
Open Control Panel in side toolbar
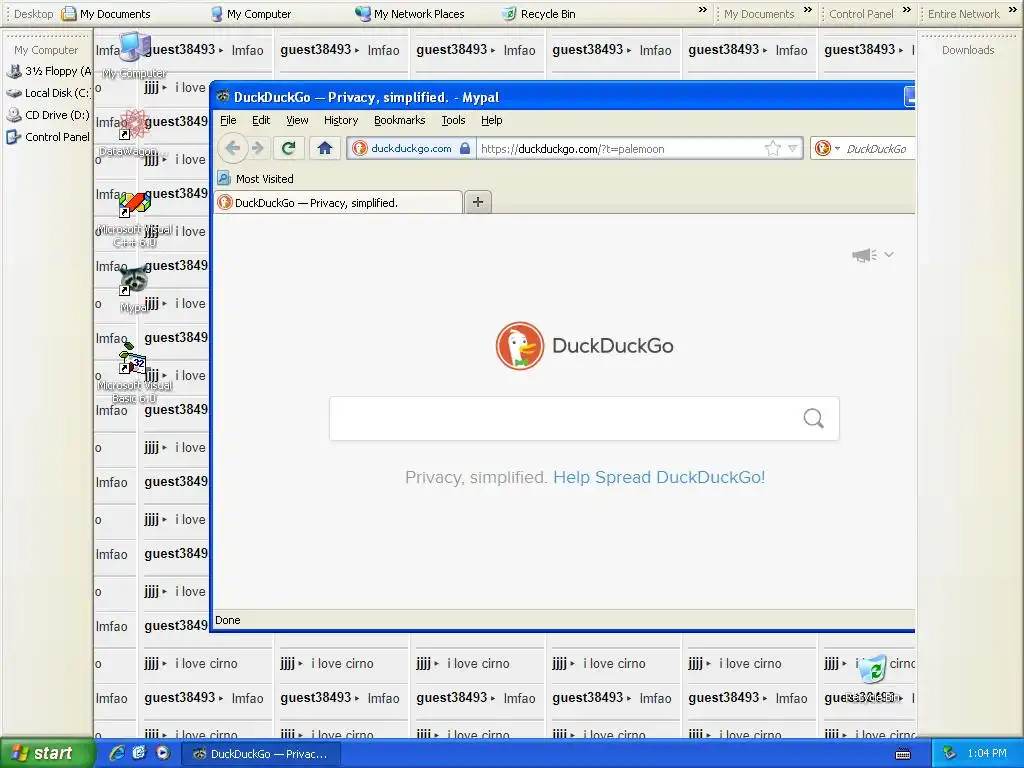(x=48, y=136)
